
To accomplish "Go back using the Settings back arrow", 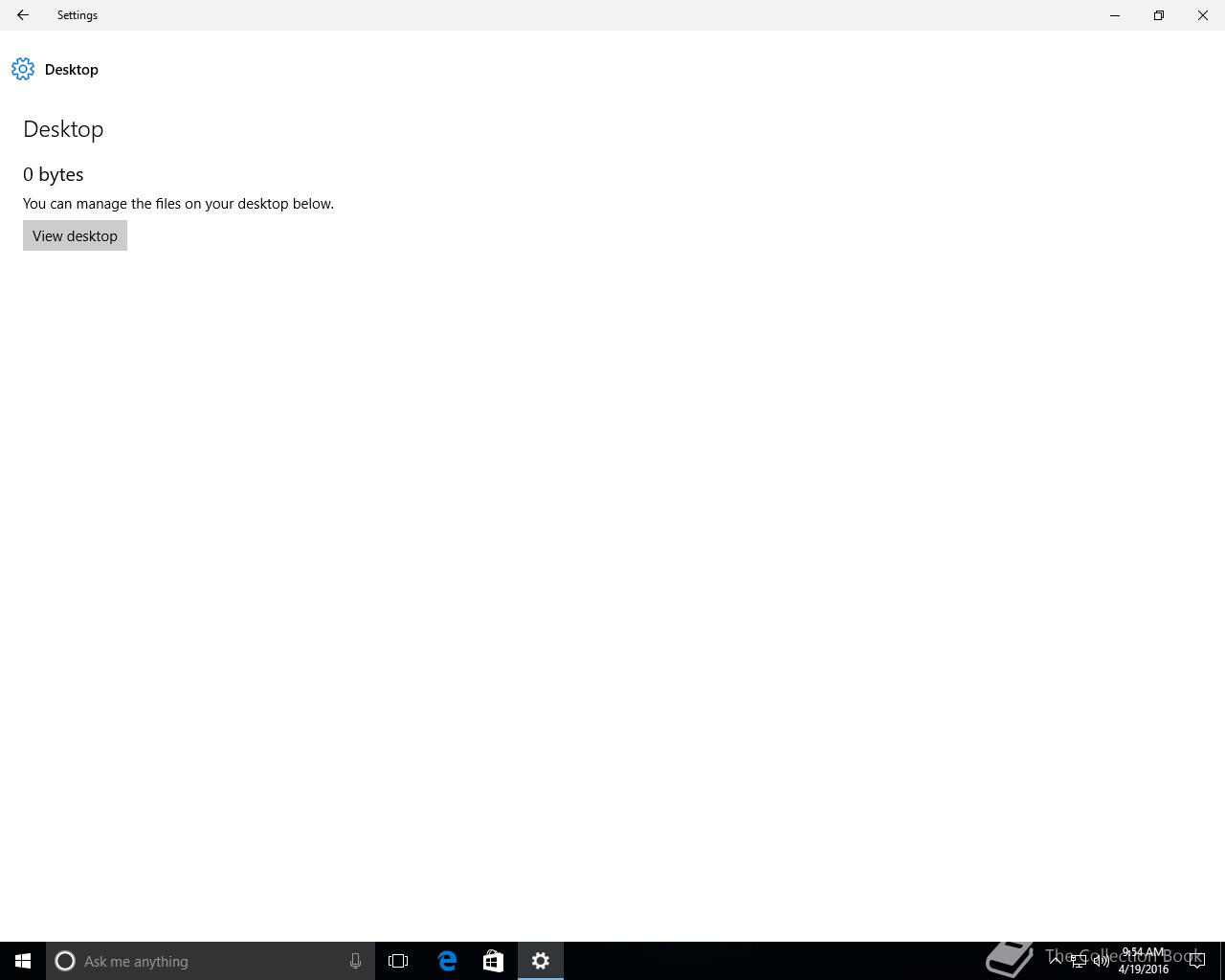I will 22,15.
